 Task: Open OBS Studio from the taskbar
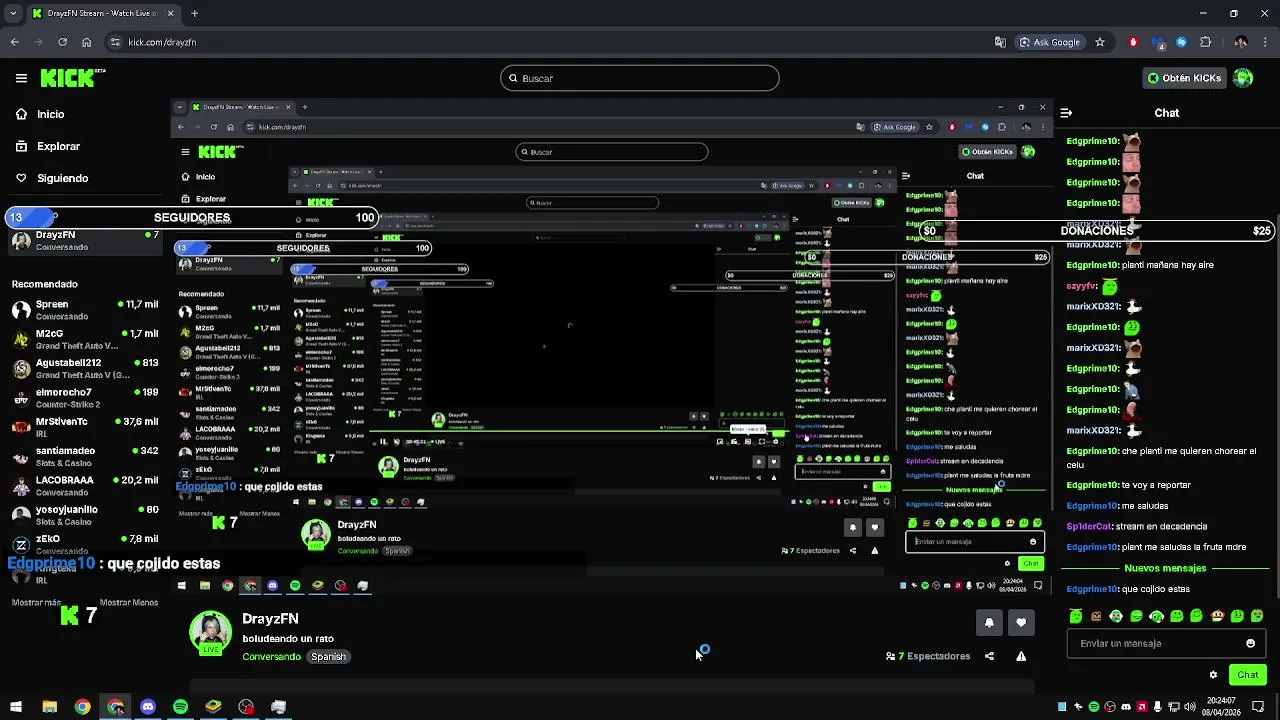click(x=246, y=707)
